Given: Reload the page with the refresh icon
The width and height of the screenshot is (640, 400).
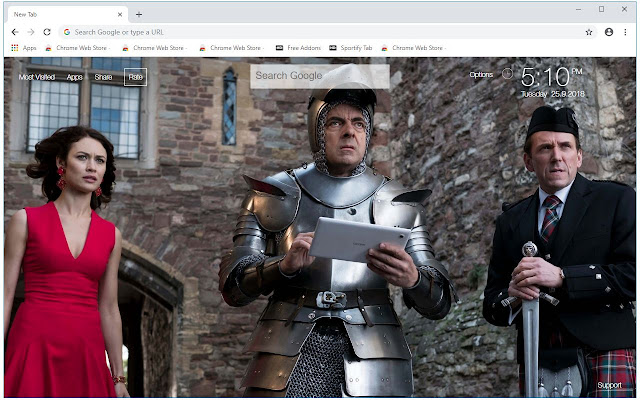Looking at the screenshot, I should (x=47, y=32).
